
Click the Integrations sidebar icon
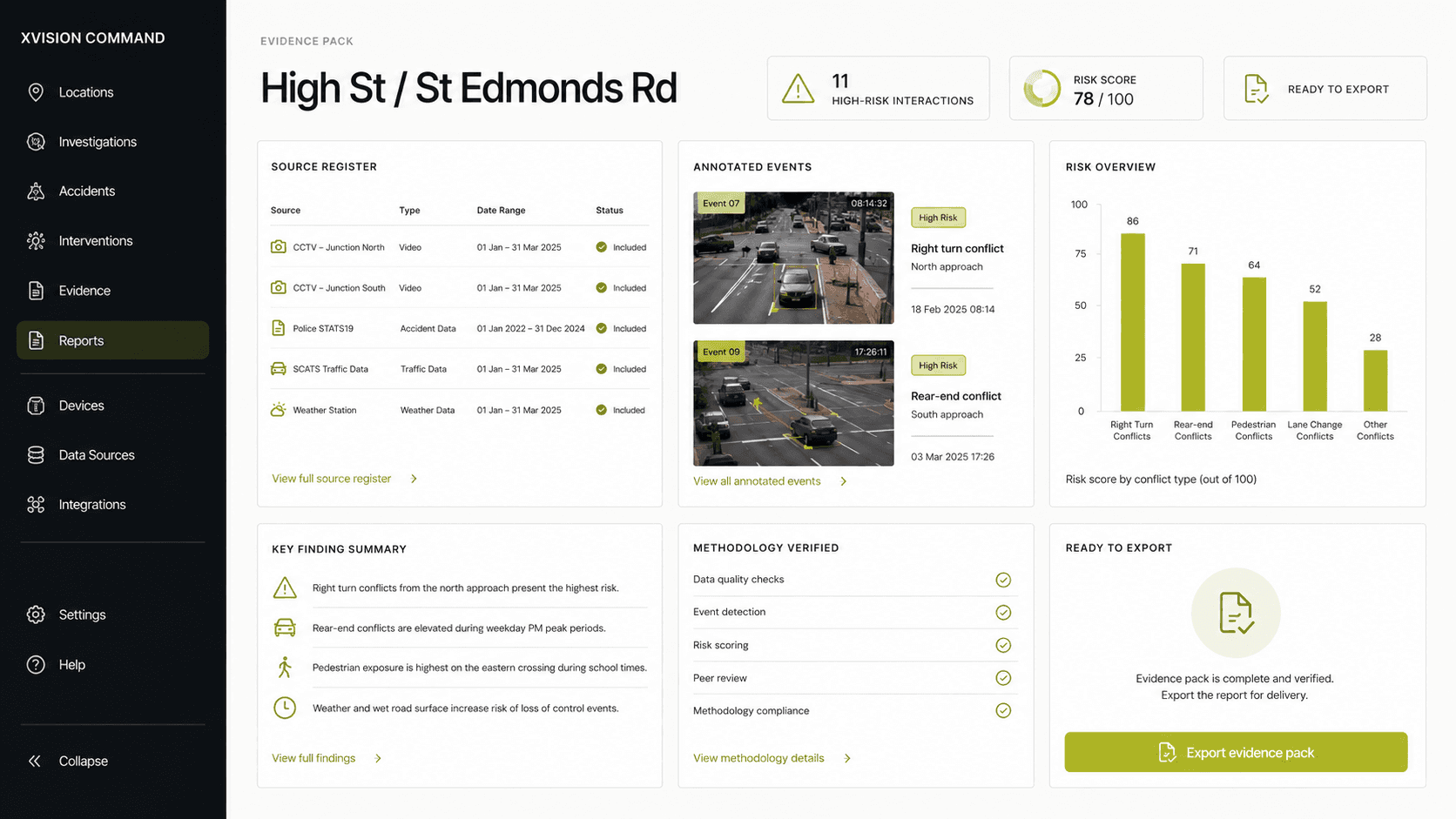[36, 505]
